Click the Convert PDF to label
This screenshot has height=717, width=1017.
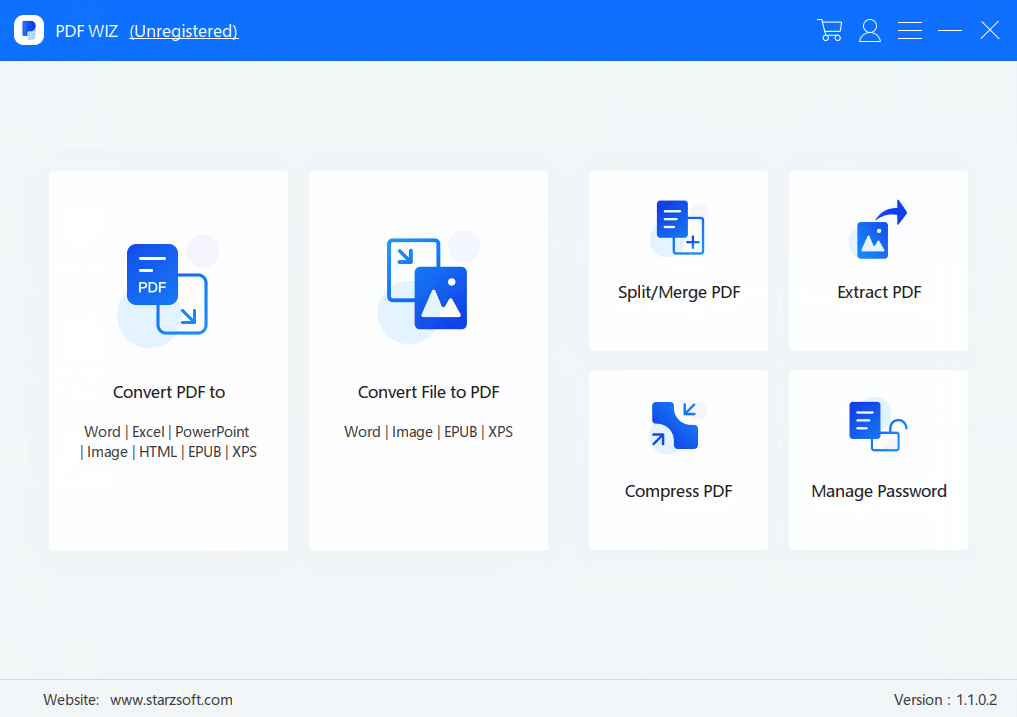(x=169, y=392)
